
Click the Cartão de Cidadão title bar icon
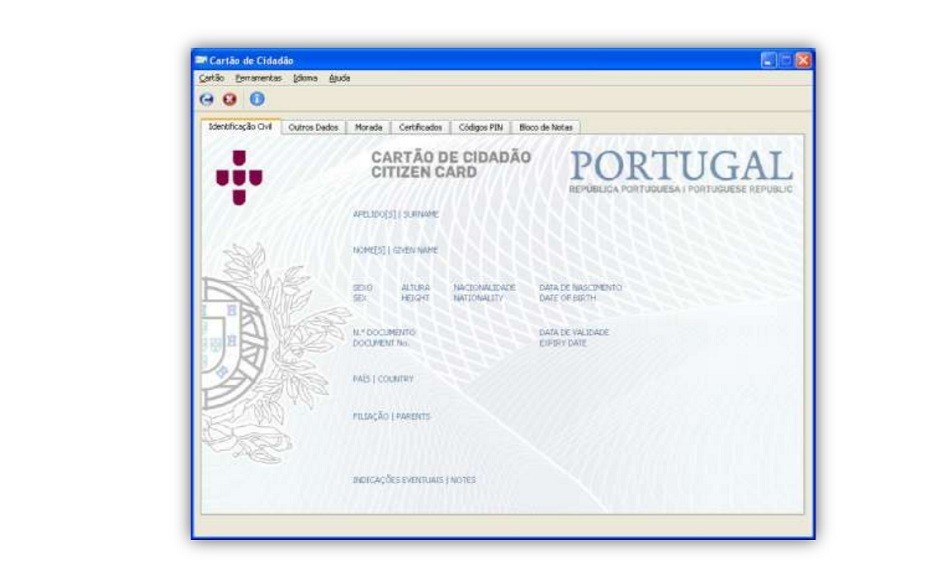pos(201,60)
